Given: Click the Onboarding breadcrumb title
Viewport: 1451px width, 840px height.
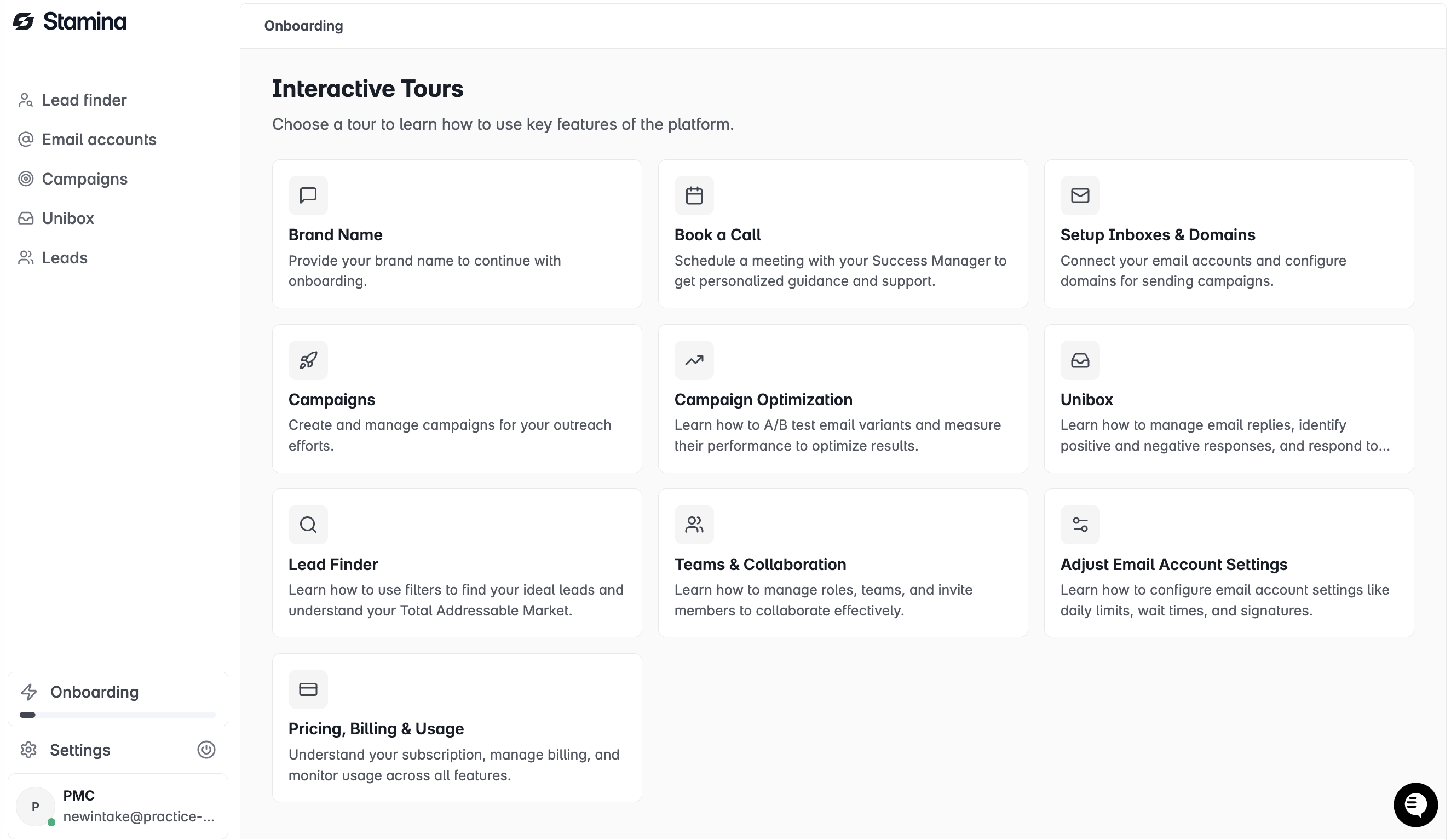Looking at the screenshot, I should point(303,26).
